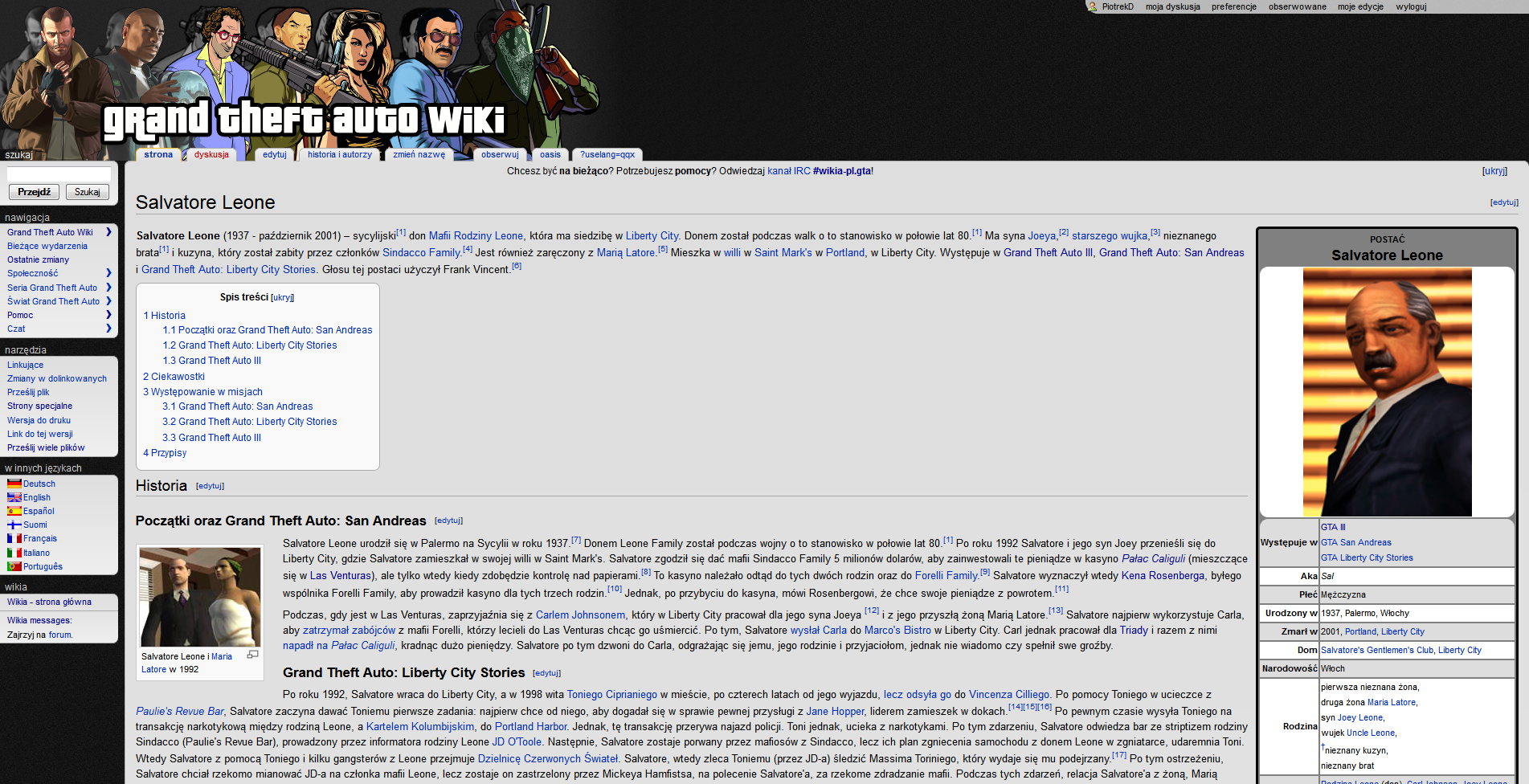Expand the Świat Grand Theft Auto submenu arrow
Image resolution: width=1529 pixels, height=784 pixels.
click(x=108, y=301)
